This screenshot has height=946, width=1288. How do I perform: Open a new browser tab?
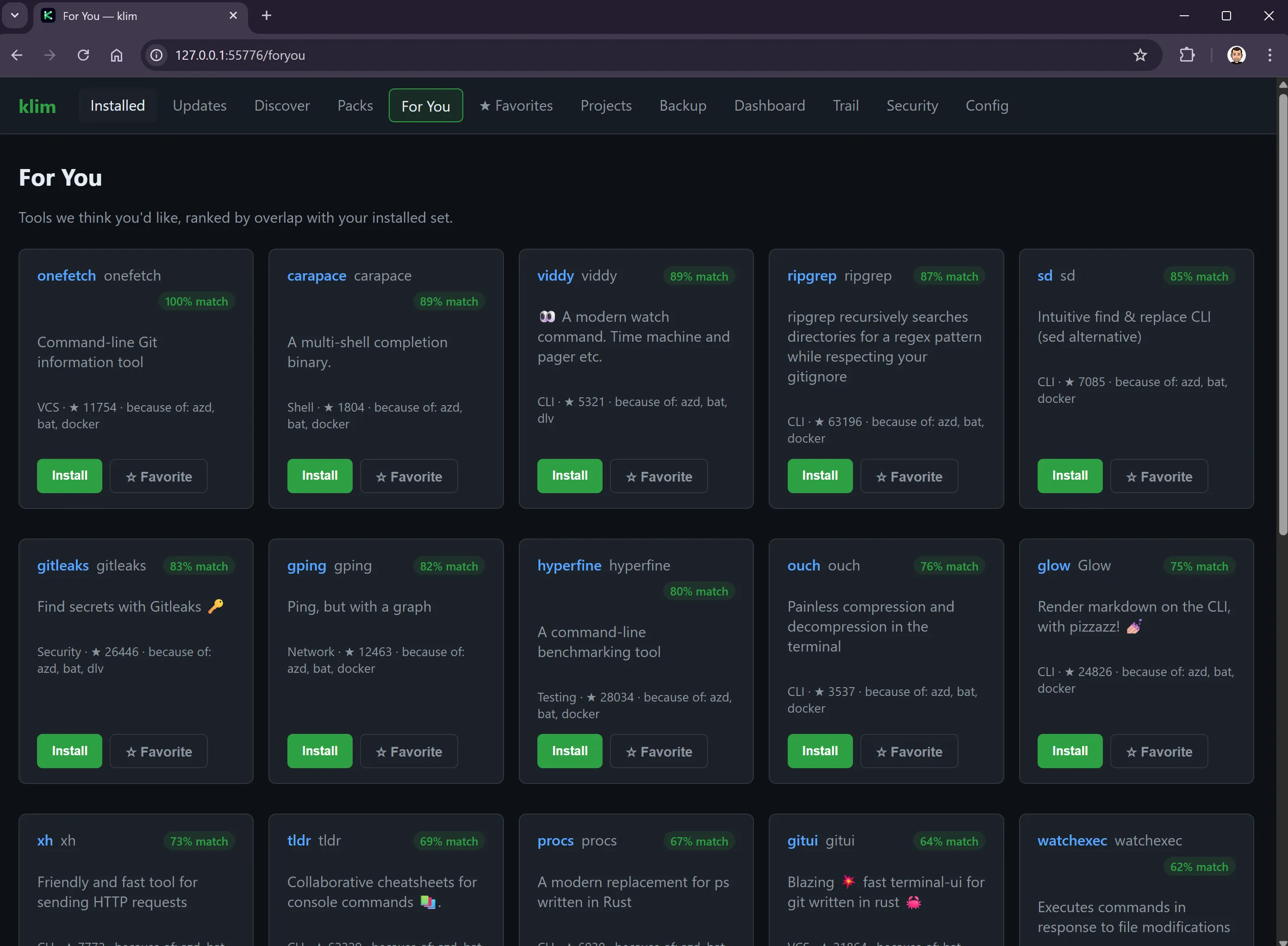pyautogui.click(x=267, y=15)
